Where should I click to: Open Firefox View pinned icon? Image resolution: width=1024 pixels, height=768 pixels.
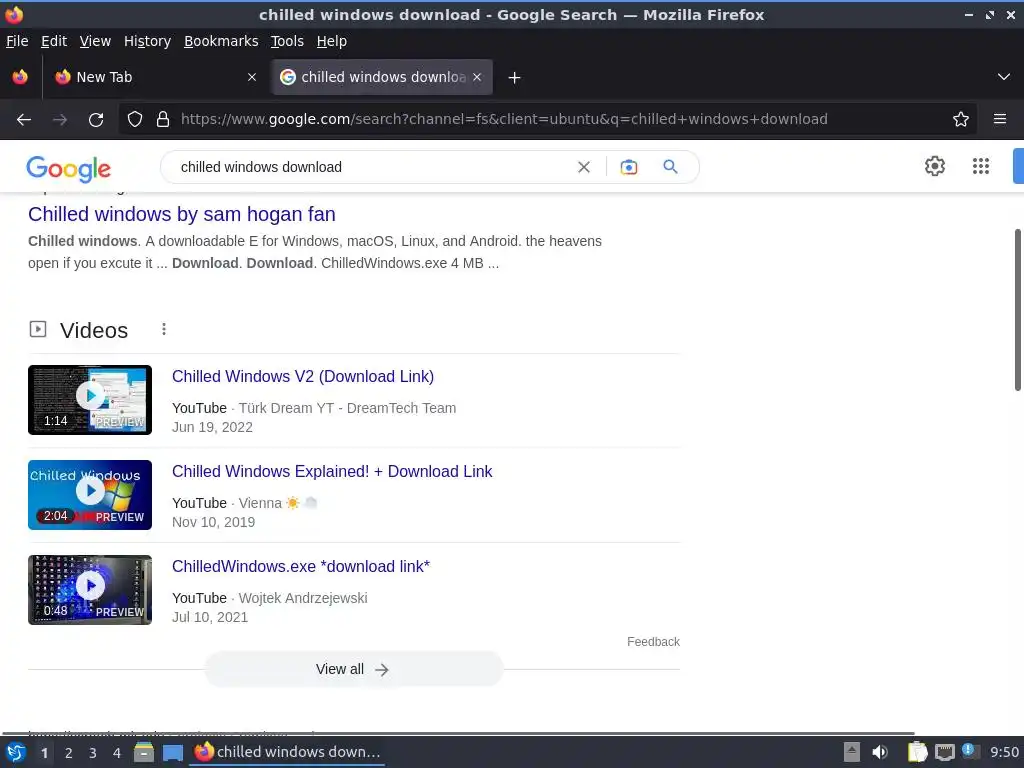tap(20, 77)
